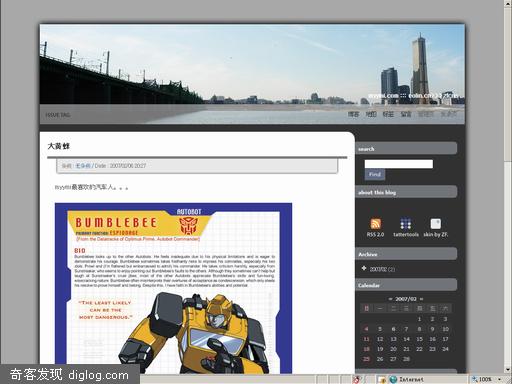Click the 2007/02 calendar month title
Viewport: 512px width, 384px height.
tap(406, 299)
